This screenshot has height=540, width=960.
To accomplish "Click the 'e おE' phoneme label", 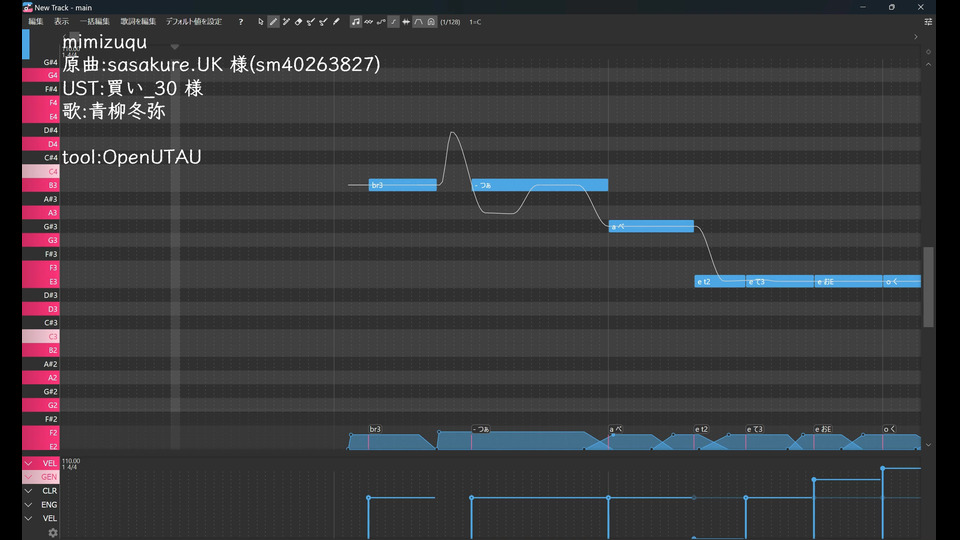I will (x=823, y=429).
